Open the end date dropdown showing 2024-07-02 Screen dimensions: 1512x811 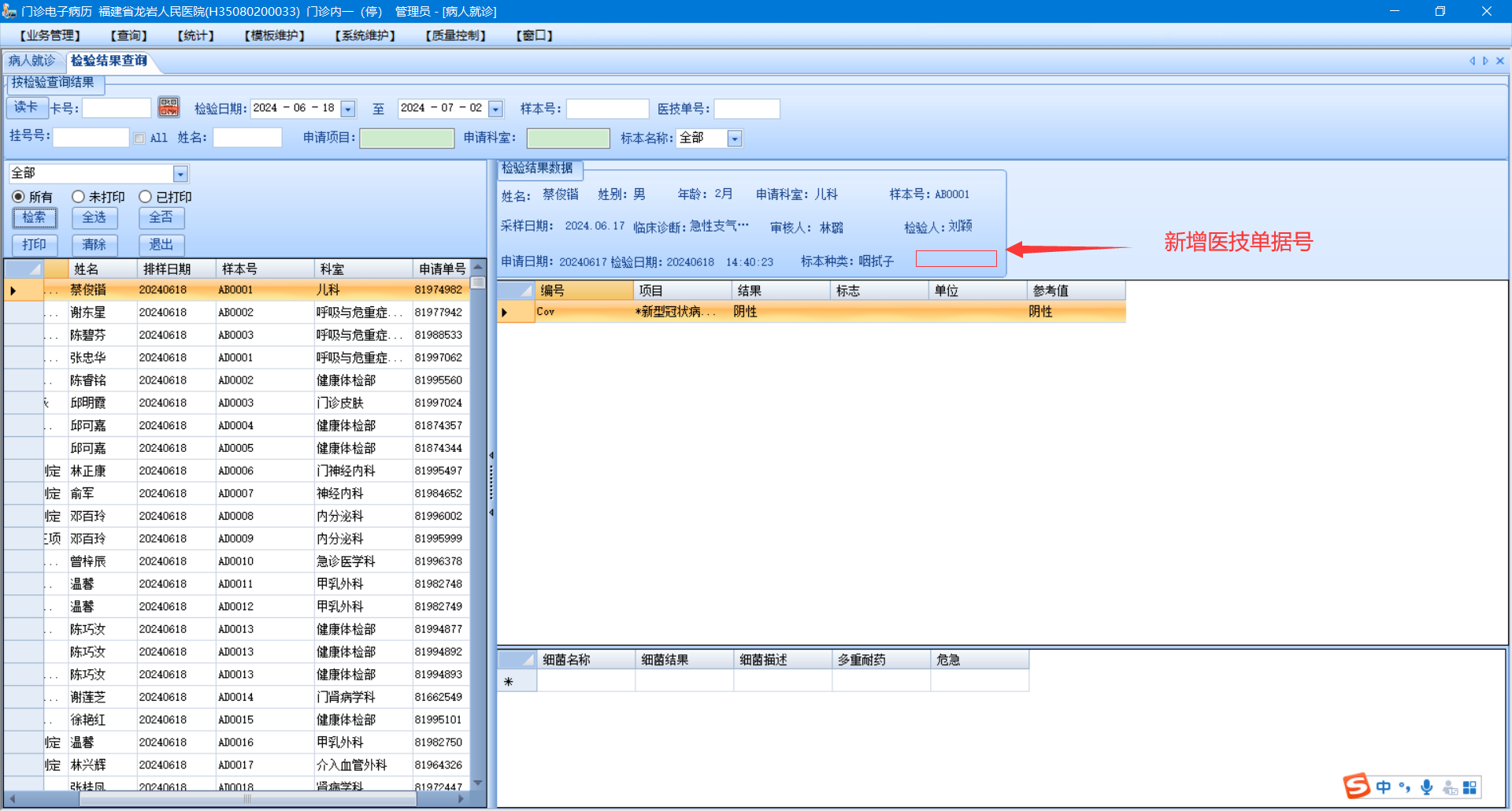pyautogui.click(x=495, y=109)
